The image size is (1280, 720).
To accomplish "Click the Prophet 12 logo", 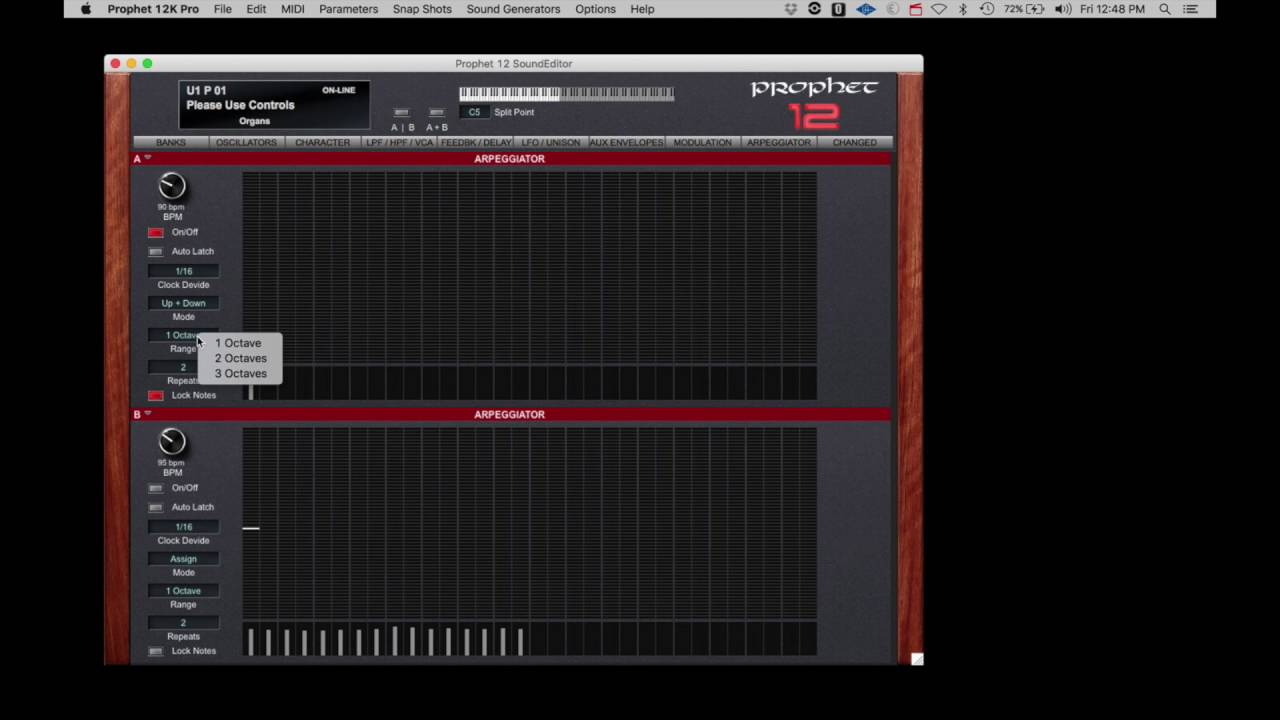I will pos(814,104).
